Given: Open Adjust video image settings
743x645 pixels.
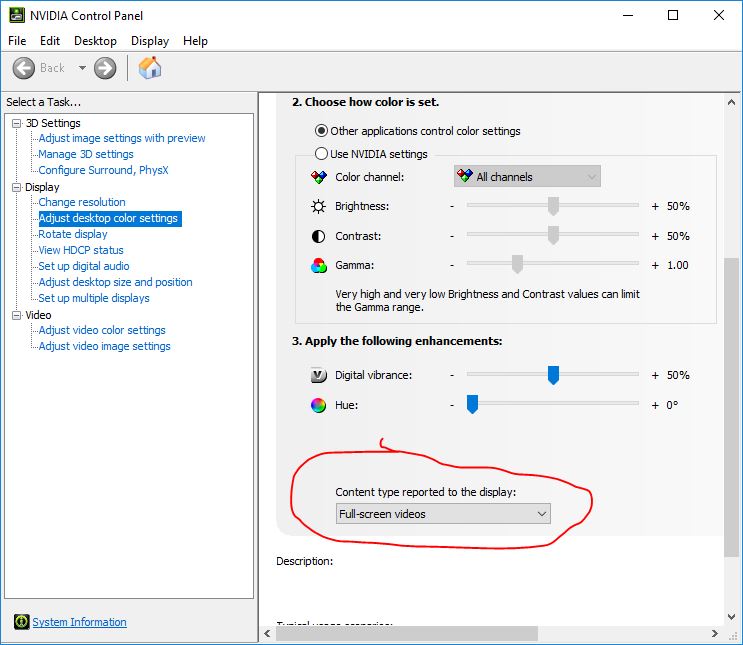Looking at the screenshot, I should [x=104, y=346].
